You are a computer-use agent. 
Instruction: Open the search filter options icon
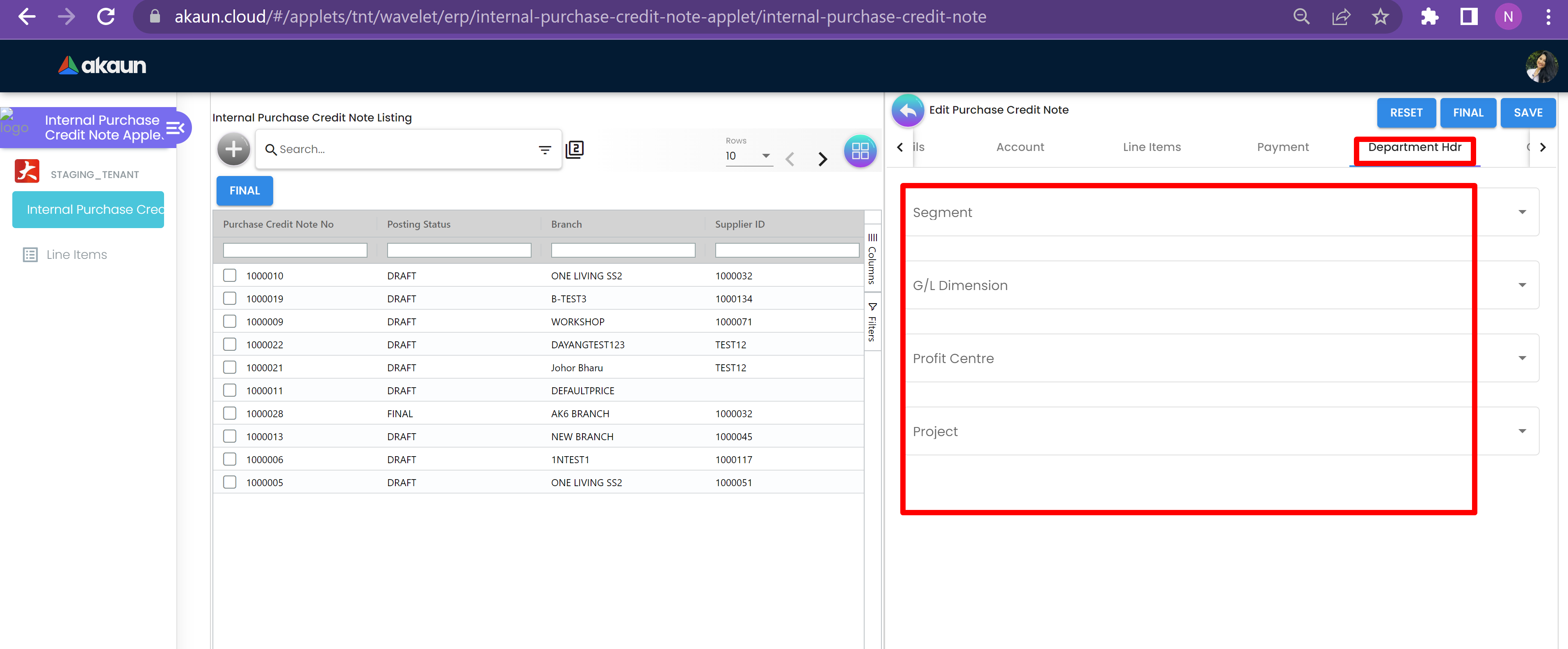click(x=544, y=149)
